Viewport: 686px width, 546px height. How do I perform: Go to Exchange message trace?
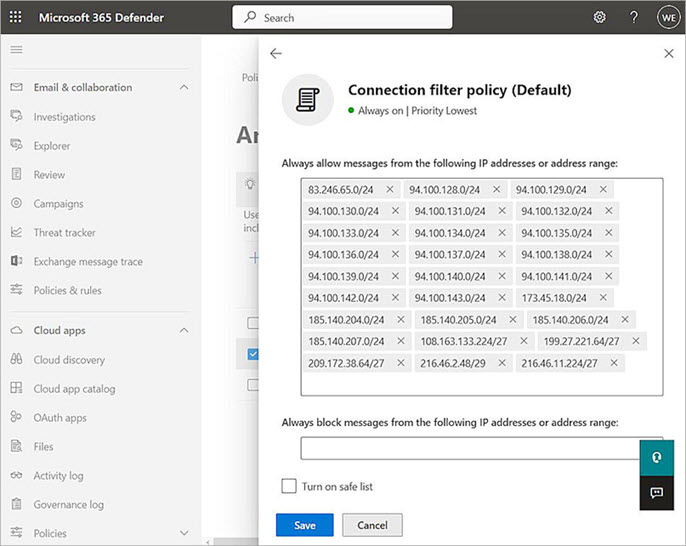(x=88, y=262)
